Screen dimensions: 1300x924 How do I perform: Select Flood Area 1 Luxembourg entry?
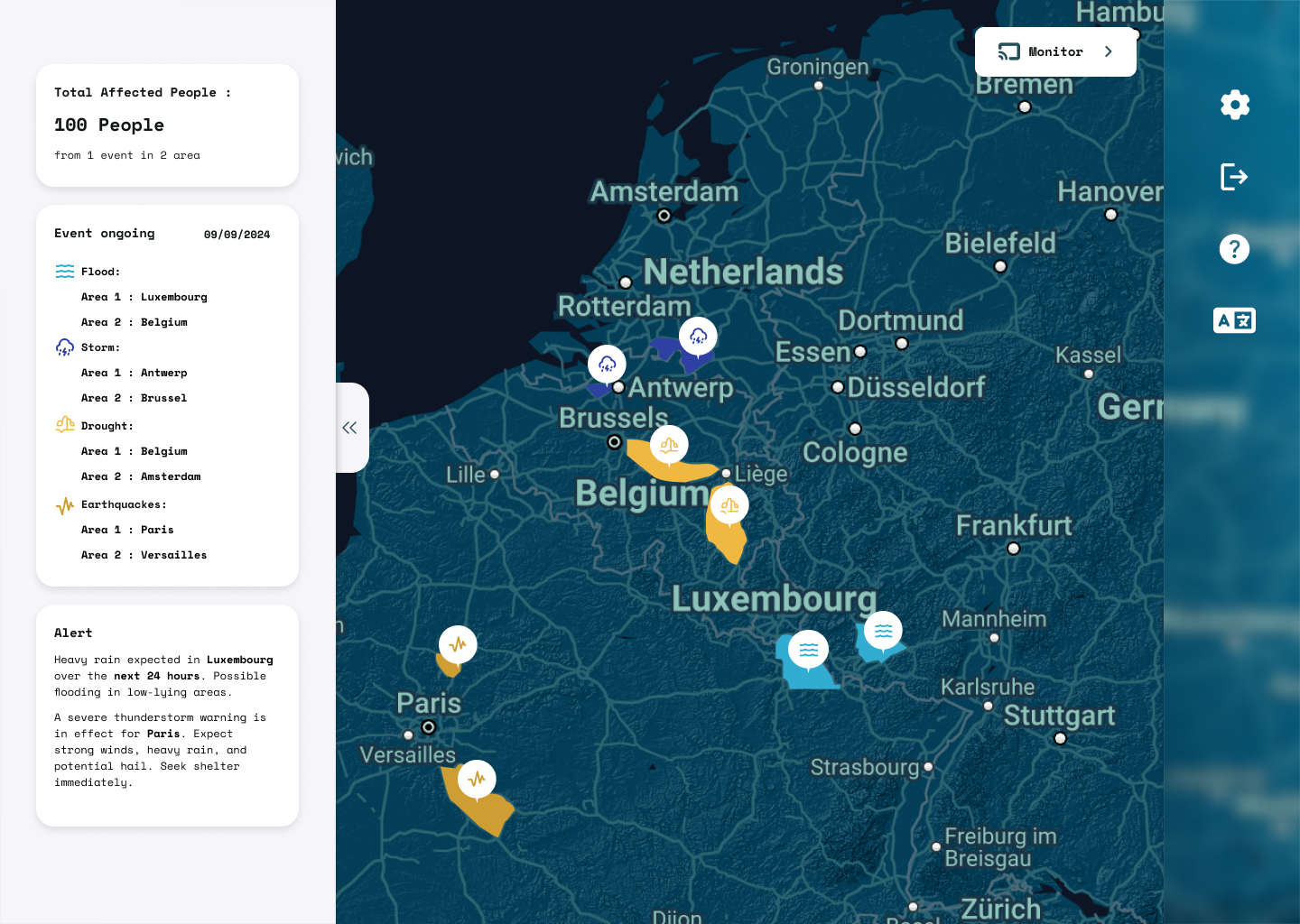pyautogui.click(x=144, y=297)
